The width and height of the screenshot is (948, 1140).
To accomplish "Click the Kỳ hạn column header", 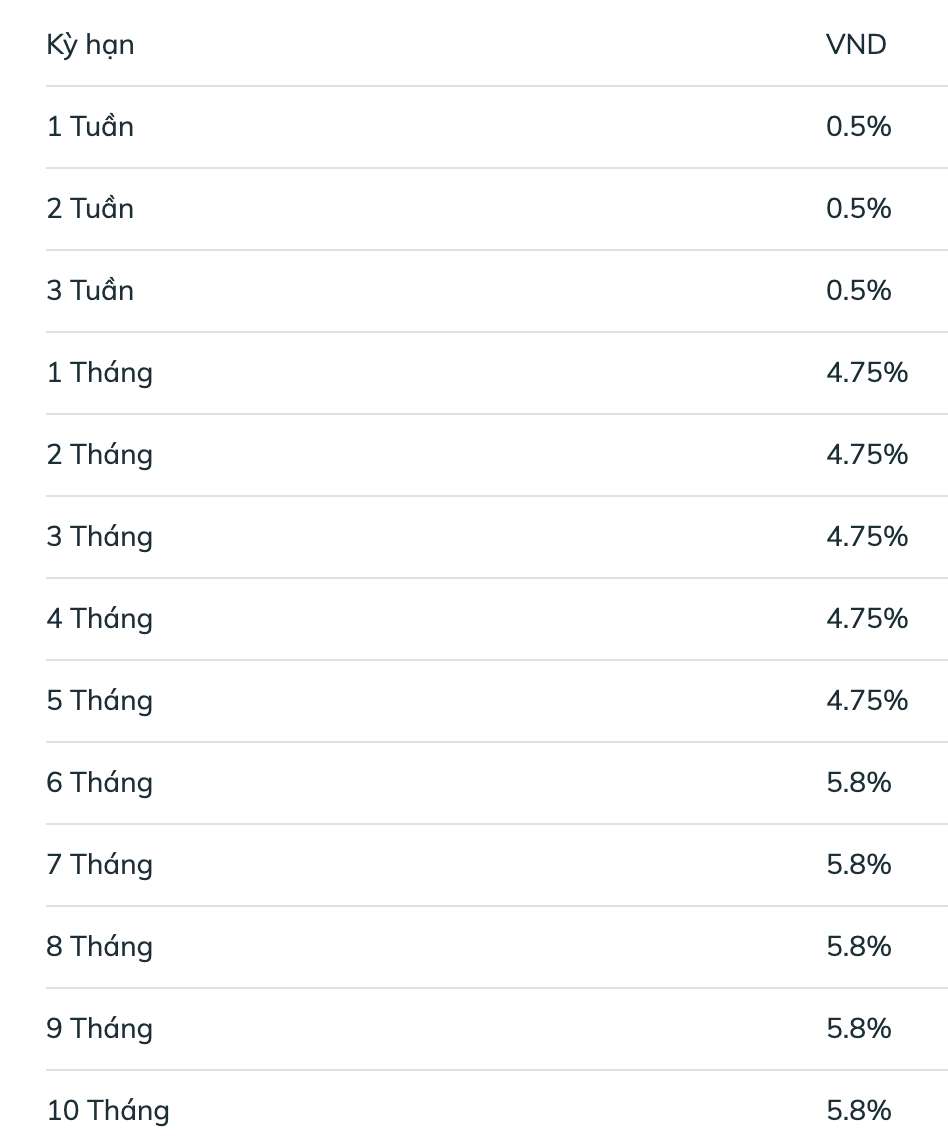I will [x=90, y=45].
